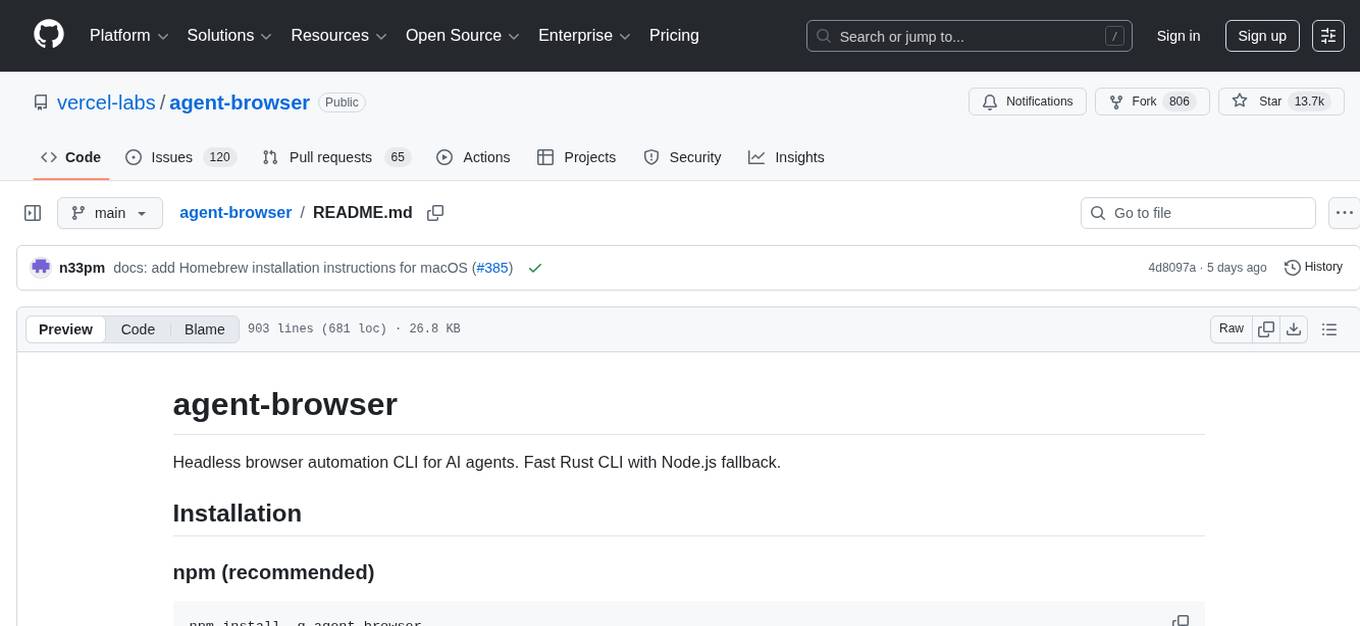The width and height of the screenshot is (1360, 626).
Task: Open the main branch dropdown
Action: point(109,212)
